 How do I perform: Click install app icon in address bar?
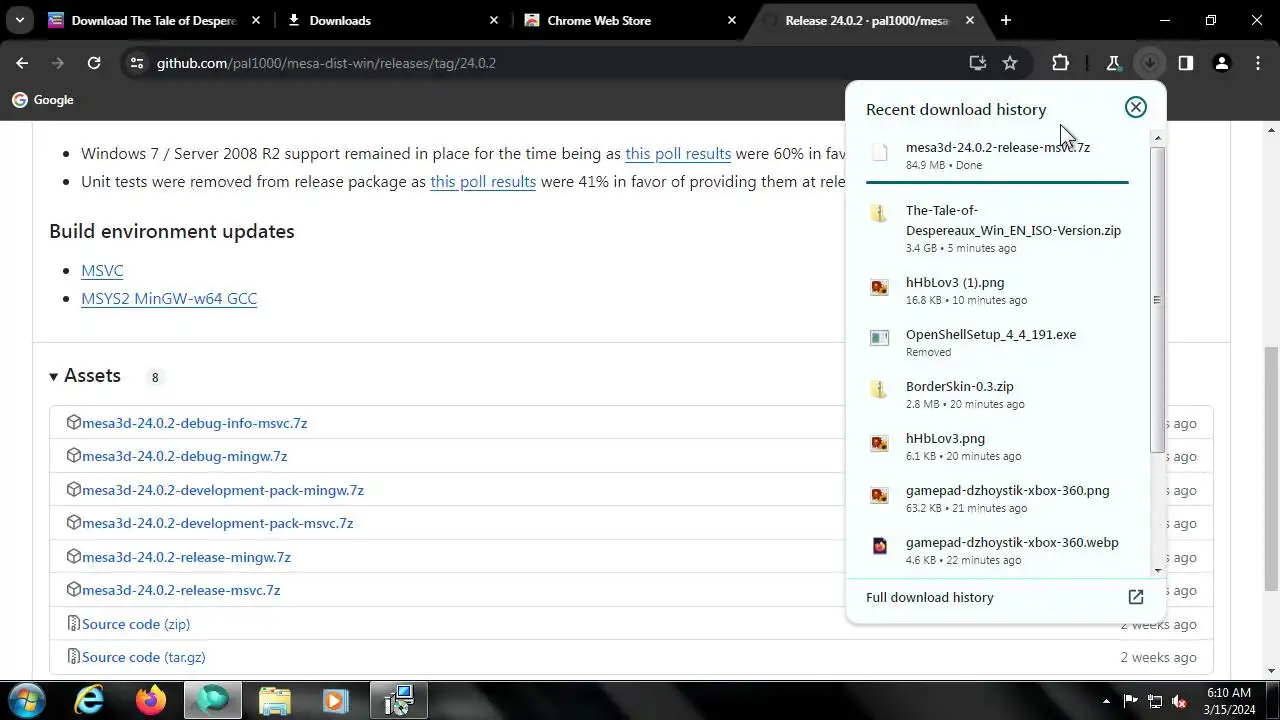pos(978,63)
